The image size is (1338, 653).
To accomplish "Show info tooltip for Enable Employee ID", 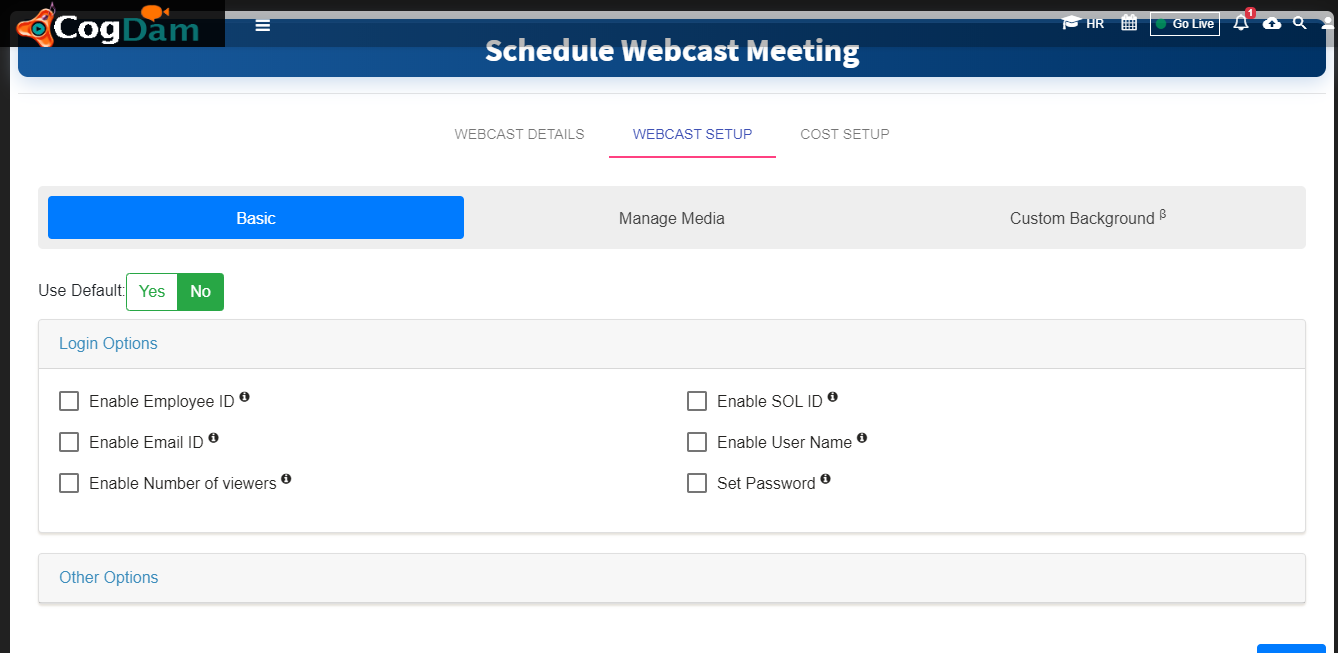I will (x=244, y=397).
